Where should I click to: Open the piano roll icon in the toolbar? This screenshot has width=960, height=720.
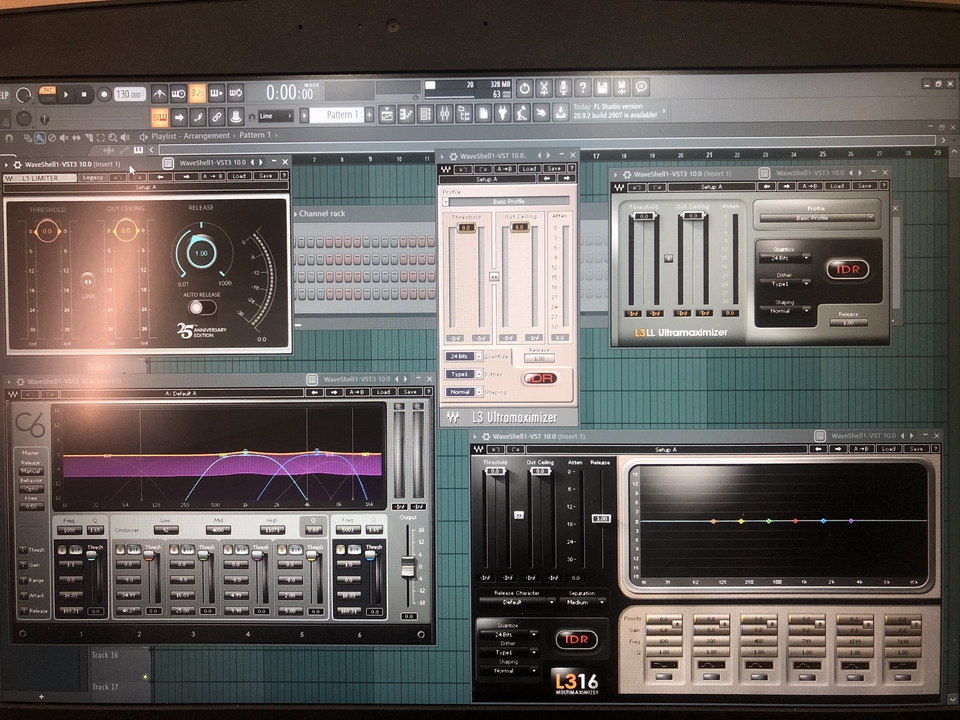click(406, 114)
